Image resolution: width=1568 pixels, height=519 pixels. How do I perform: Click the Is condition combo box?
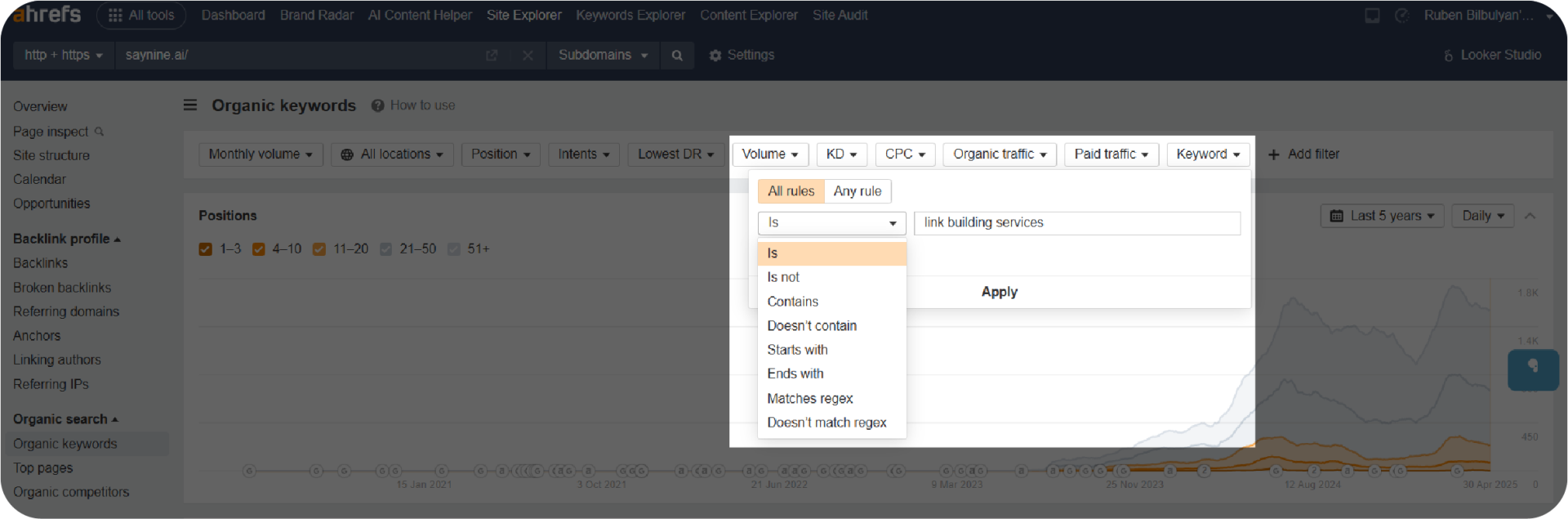coord(831,223)
